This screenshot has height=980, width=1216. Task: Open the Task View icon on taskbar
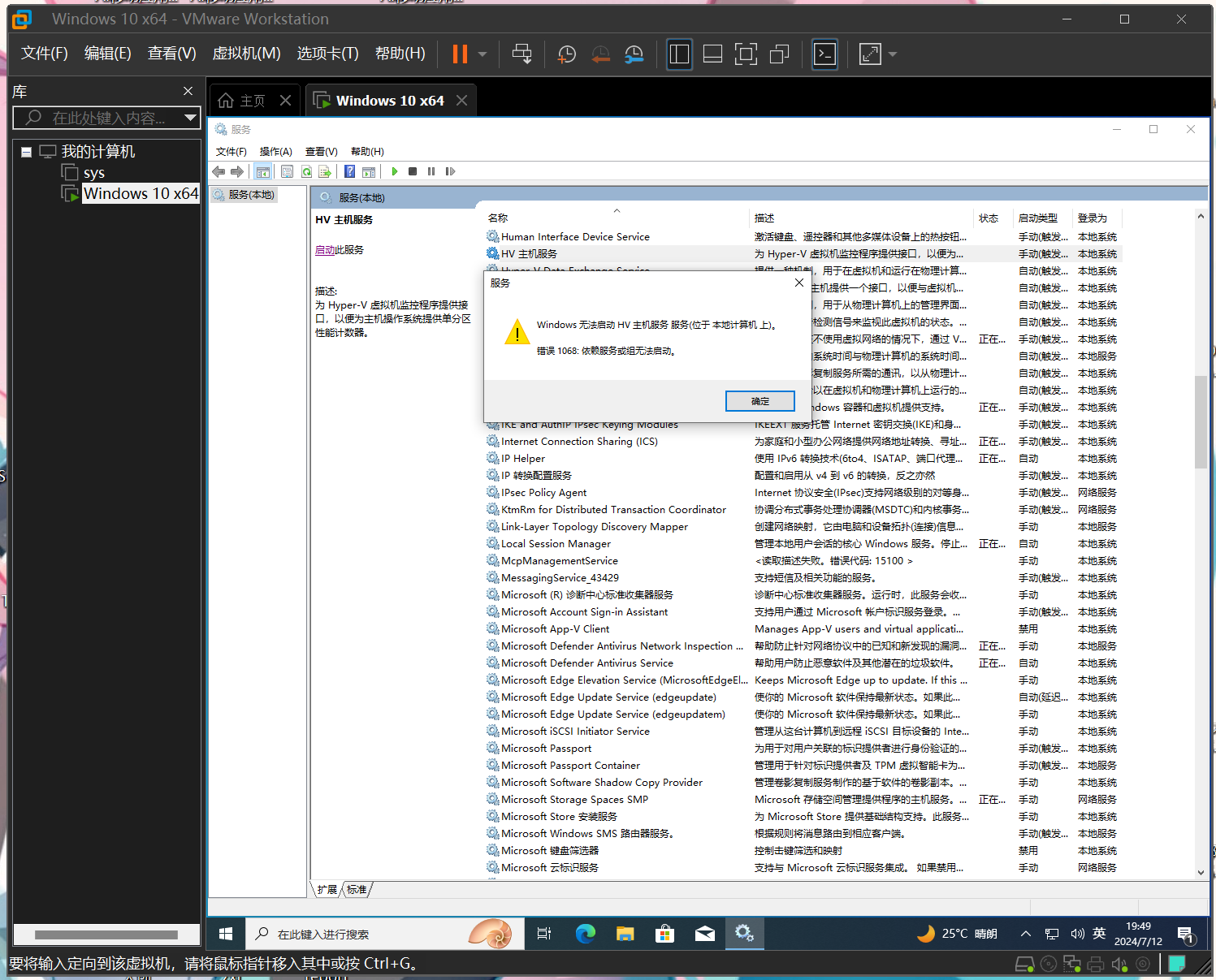[544, 934]
